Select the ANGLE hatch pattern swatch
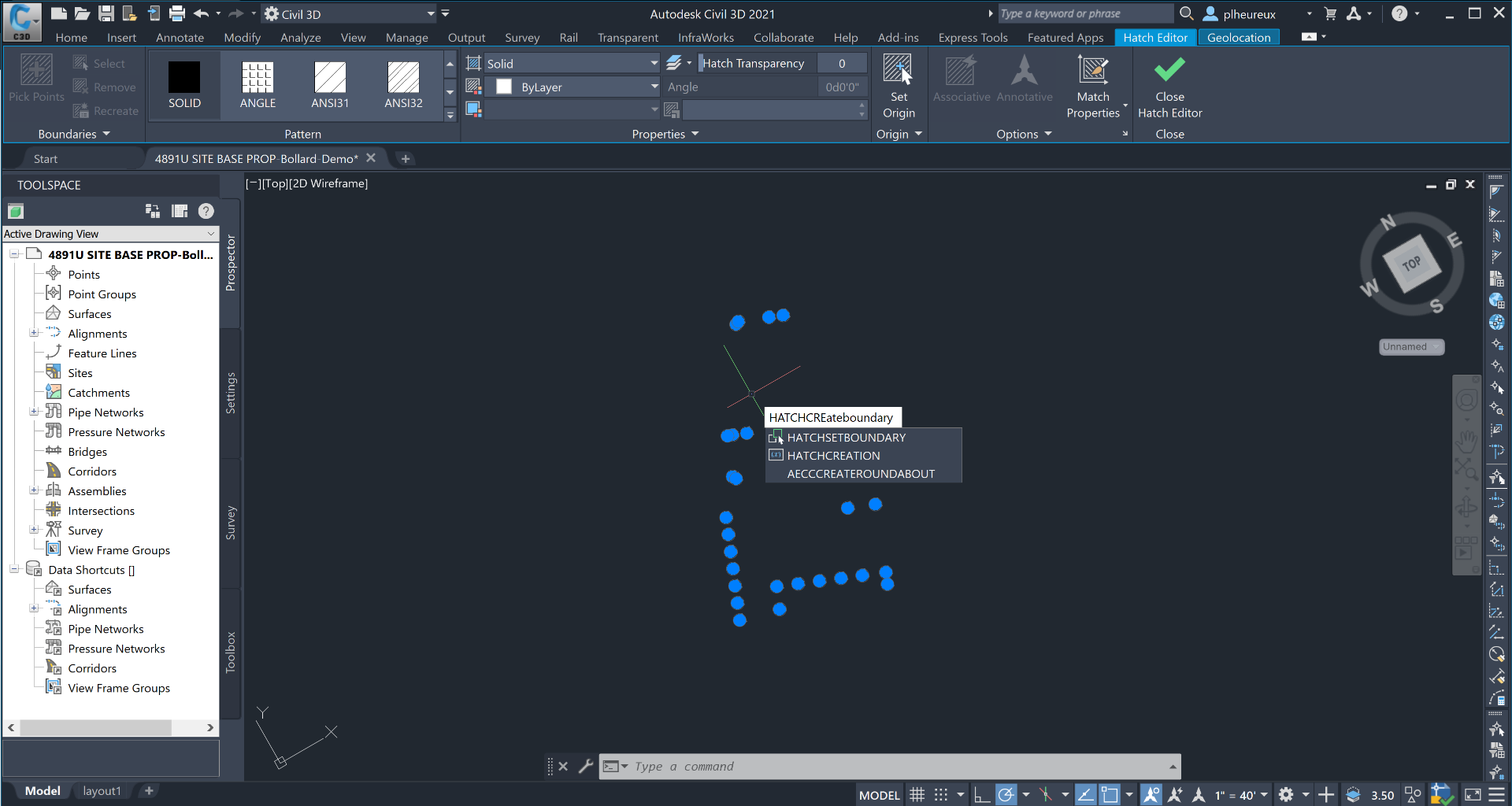 coord(258,85)
